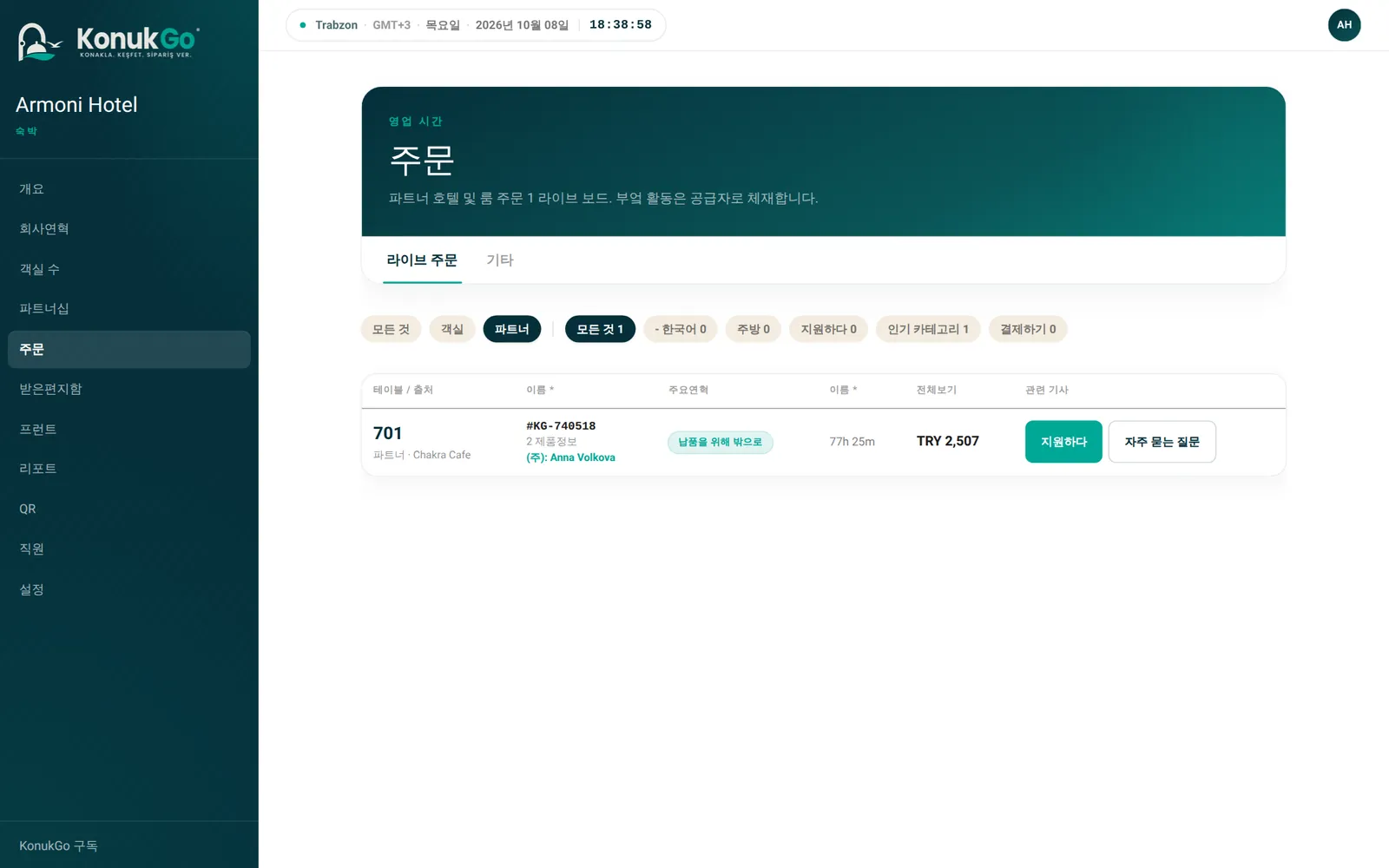Select the 주방 0 filter chip

[x=754, y=329]
